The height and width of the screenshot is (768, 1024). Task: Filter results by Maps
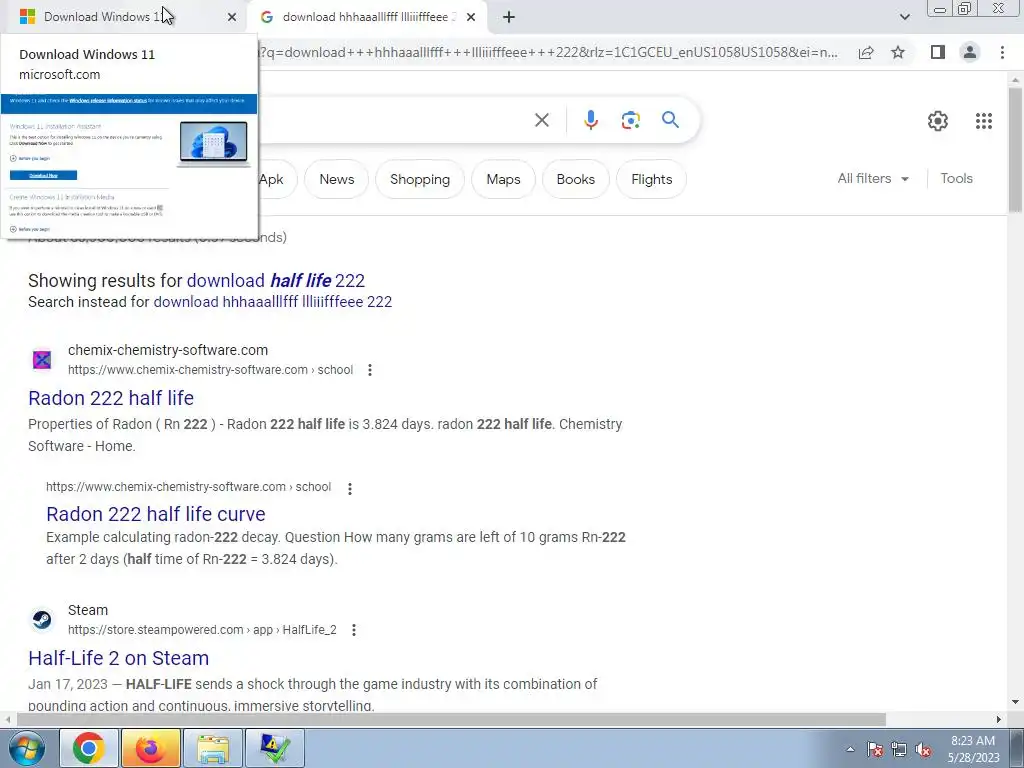[504, 179]
